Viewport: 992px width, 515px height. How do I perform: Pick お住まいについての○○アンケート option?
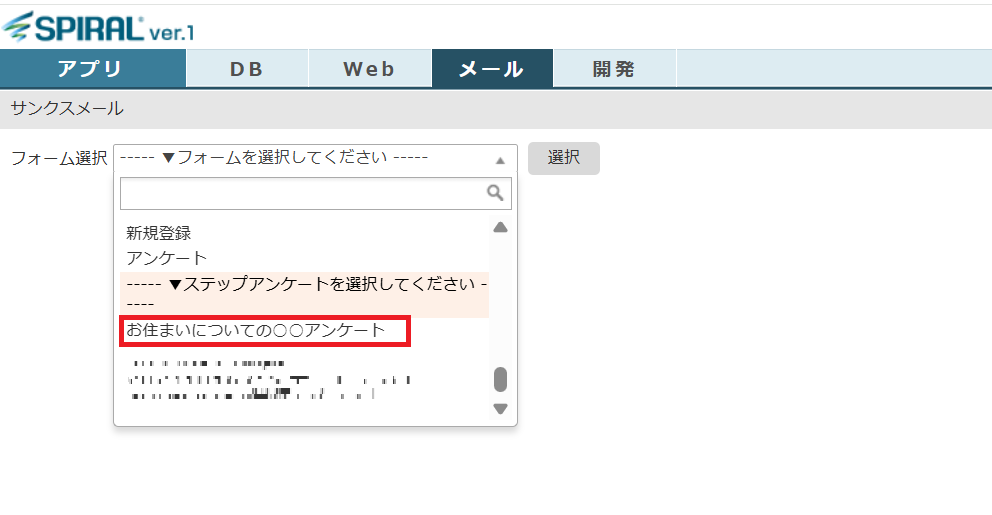[x=256, y=331]
